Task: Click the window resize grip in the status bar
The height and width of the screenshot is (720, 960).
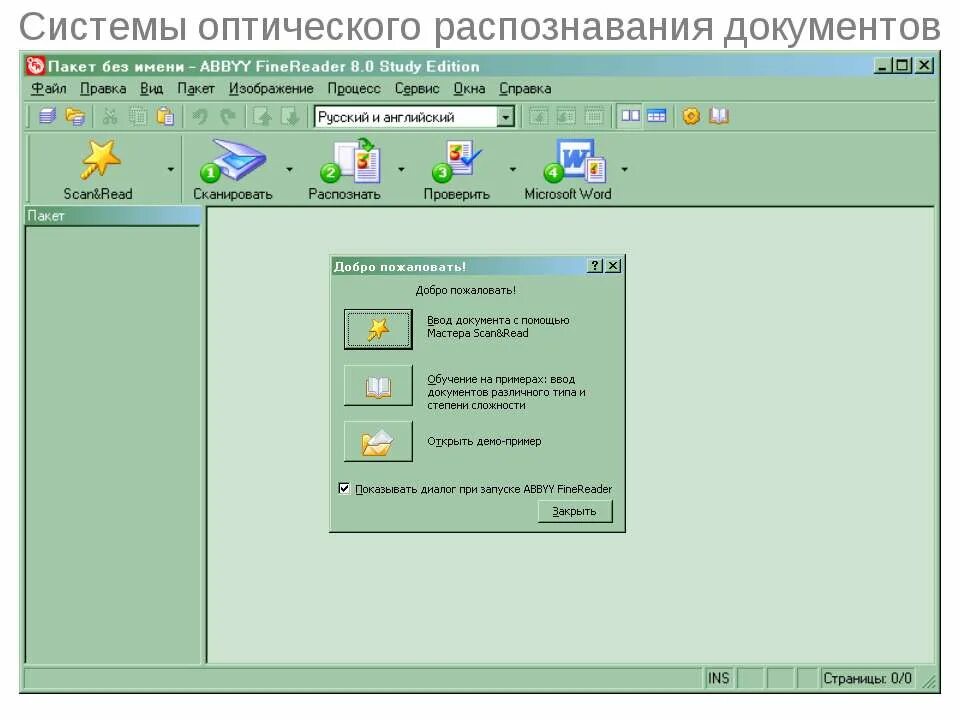Action: coord(929,680)
